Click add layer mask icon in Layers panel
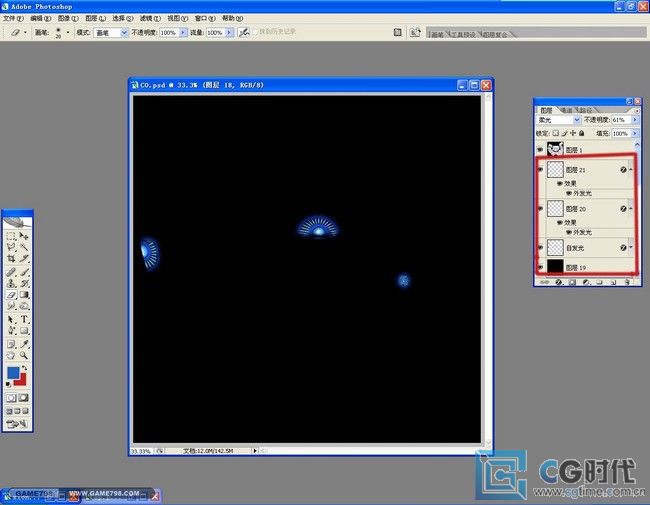650x505 pixels. click(572, 282)
